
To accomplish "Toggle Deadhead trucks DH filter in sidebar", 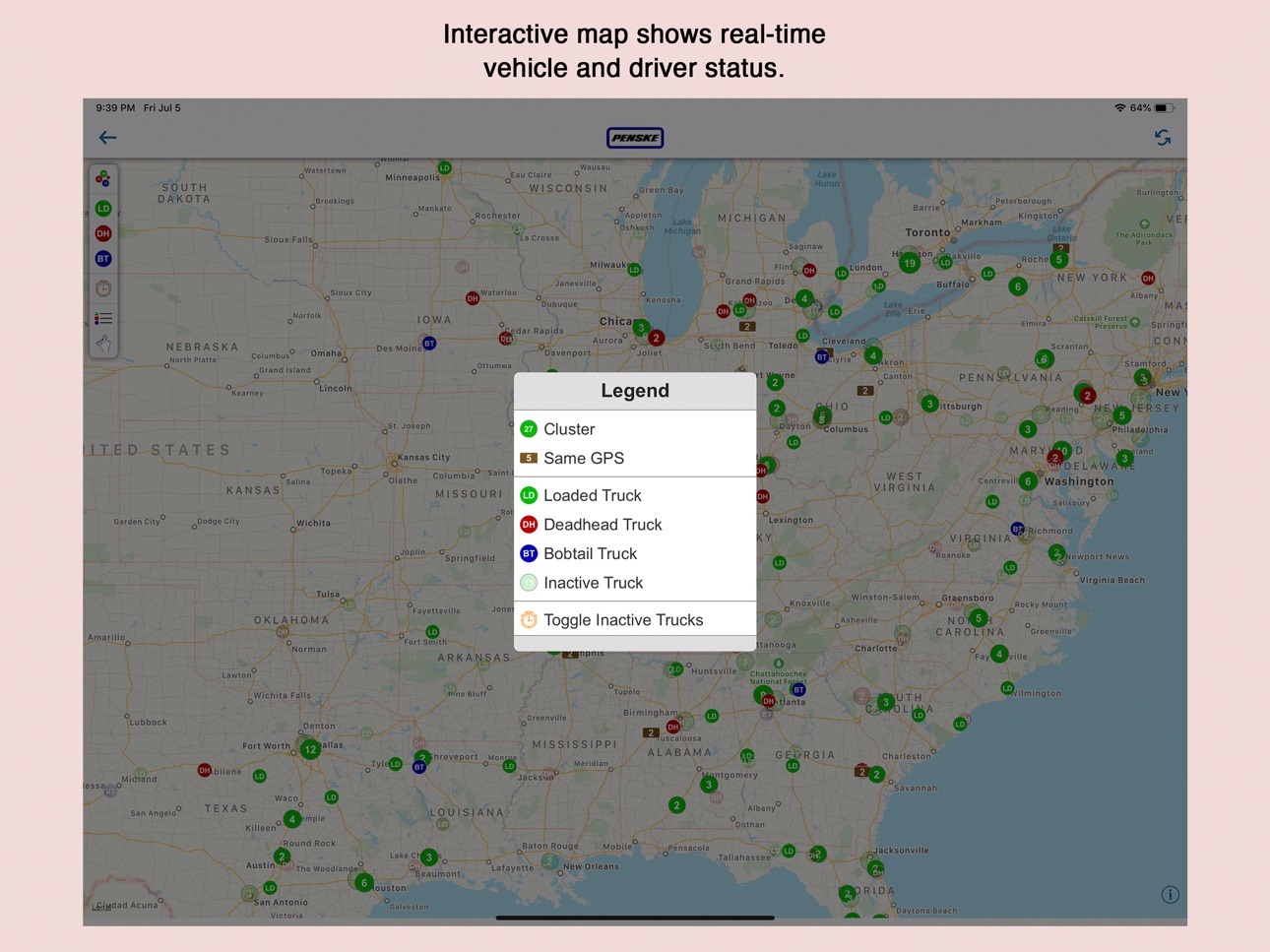I will coord(103,233).
